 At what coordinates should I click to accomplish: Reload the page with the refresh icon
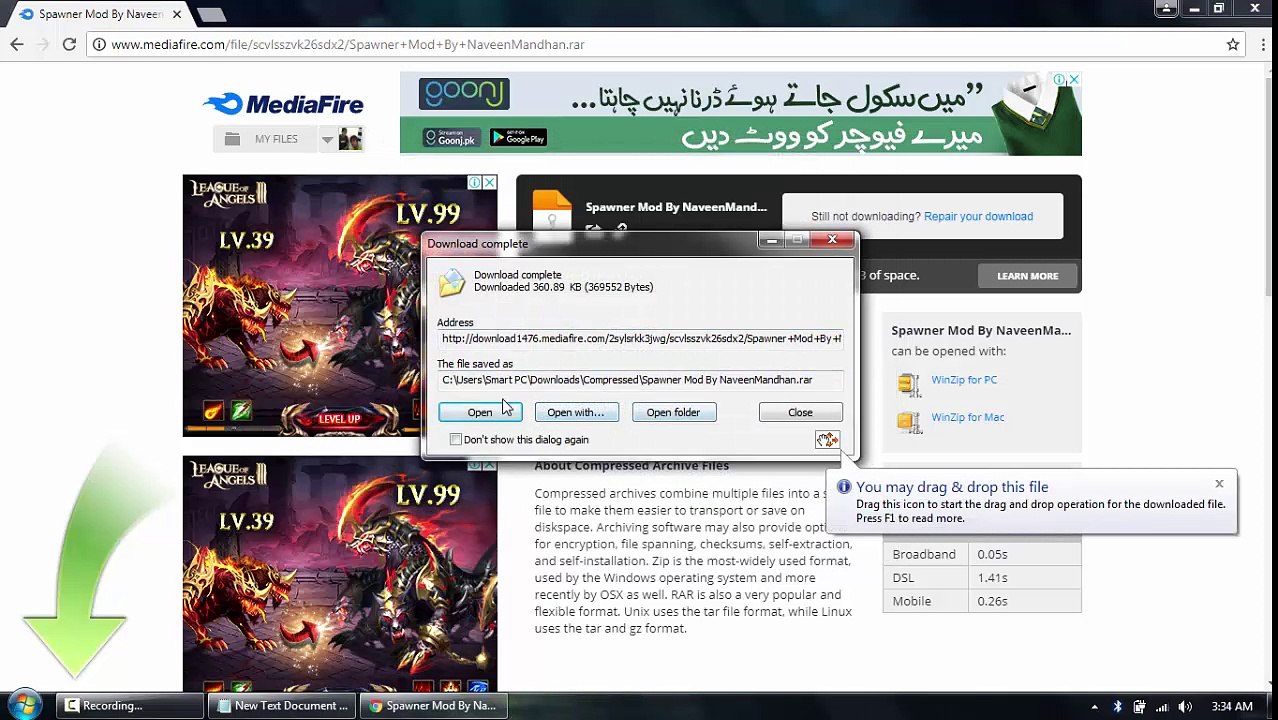tap(69, 44)
